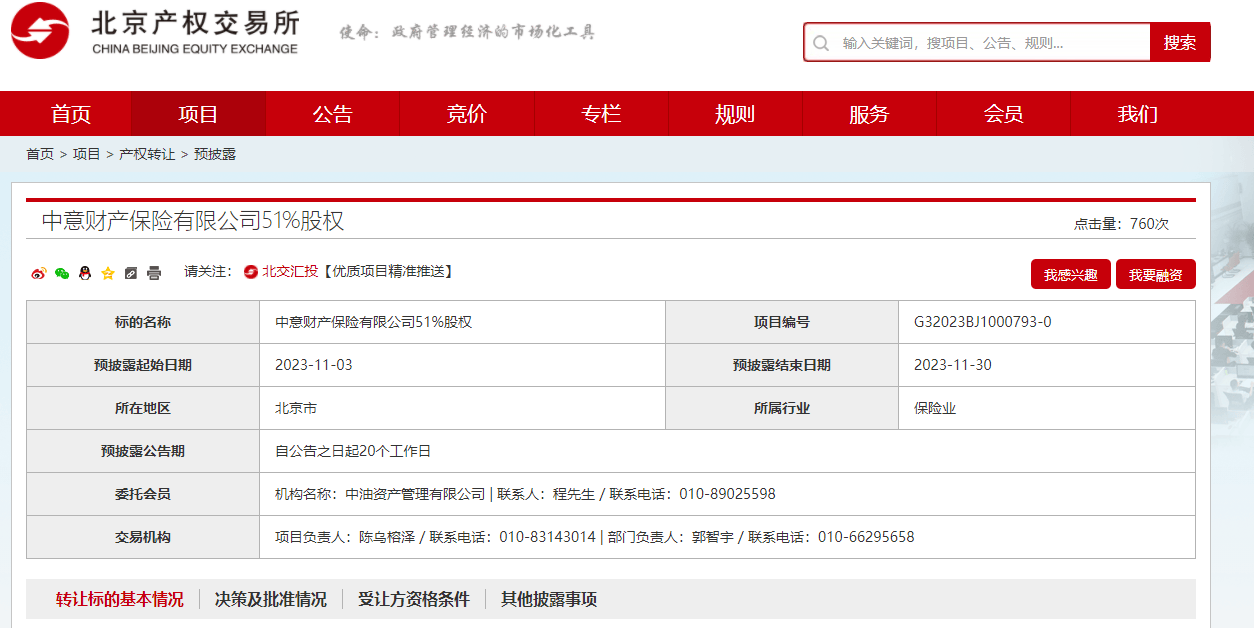Open the 项目 navigation menu
1254x628 pixels.
point(199,114)
